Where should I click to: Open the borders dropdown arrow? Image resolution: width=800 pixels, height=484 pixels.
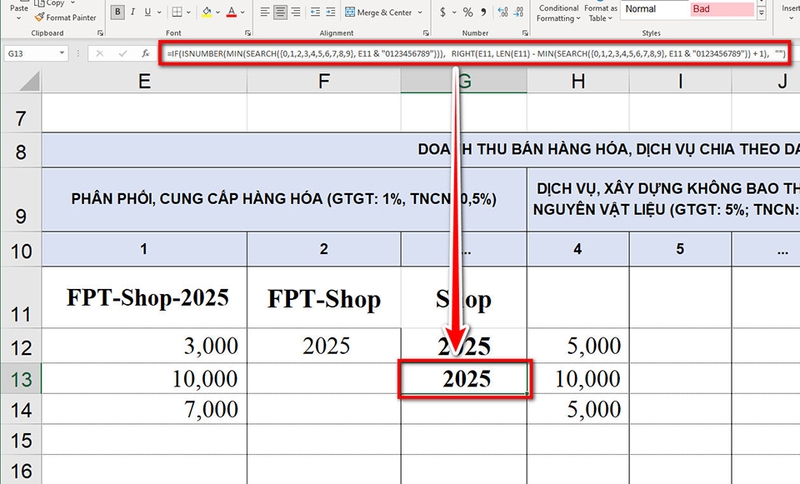(x=189, y=12)
